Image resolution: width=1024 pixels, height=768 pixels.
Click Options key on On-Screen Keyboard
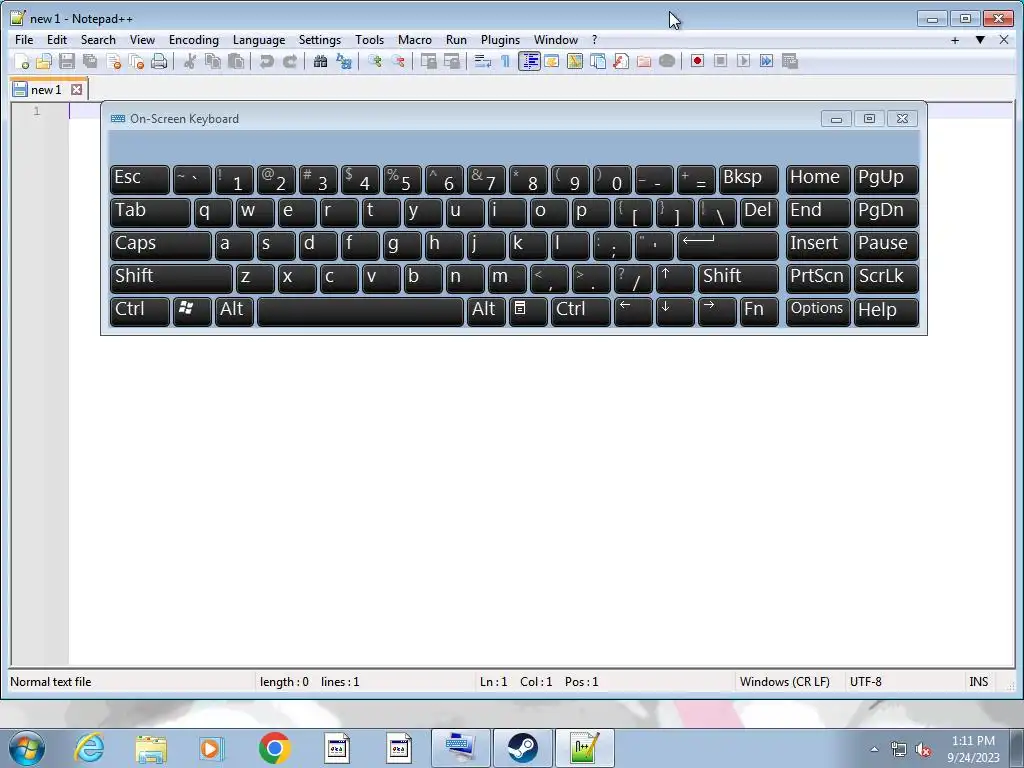(x=817, y=311)
